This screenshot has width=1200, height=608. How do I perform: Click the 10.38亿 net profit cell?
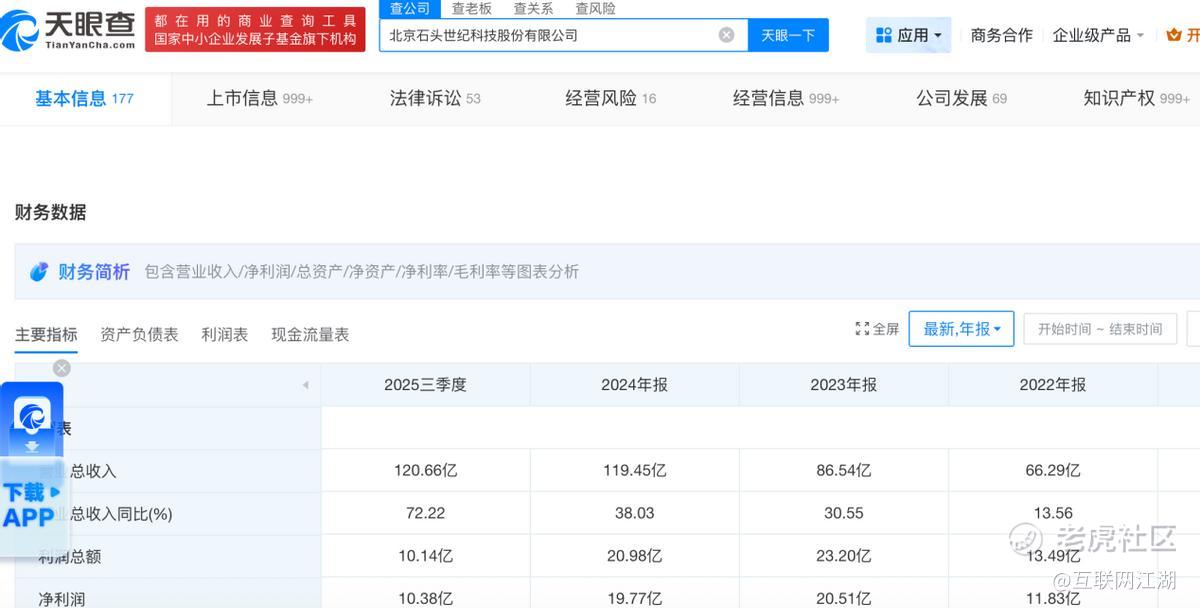pos(425,598)
